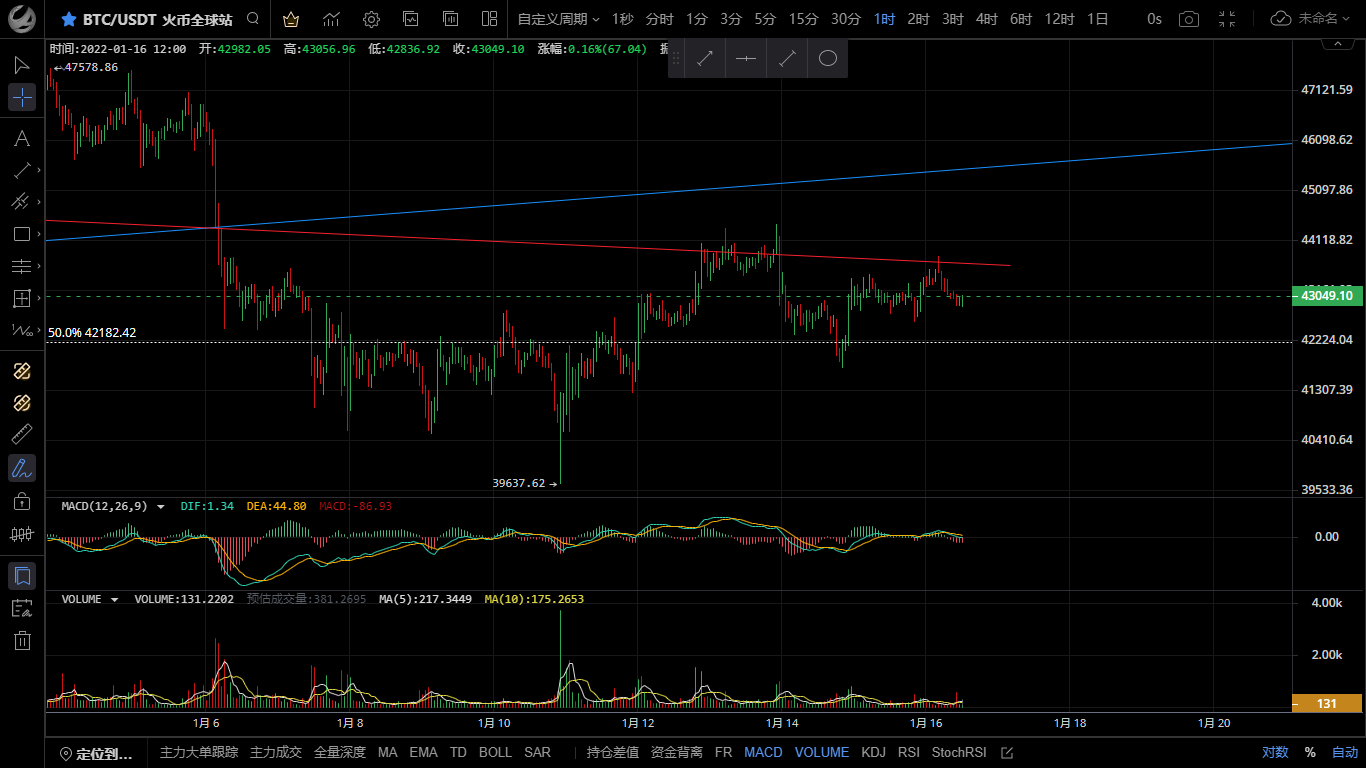Select the crosshair cursor tool
The height and width of the screenshot is (768, 1366).
tap(22, 97)
